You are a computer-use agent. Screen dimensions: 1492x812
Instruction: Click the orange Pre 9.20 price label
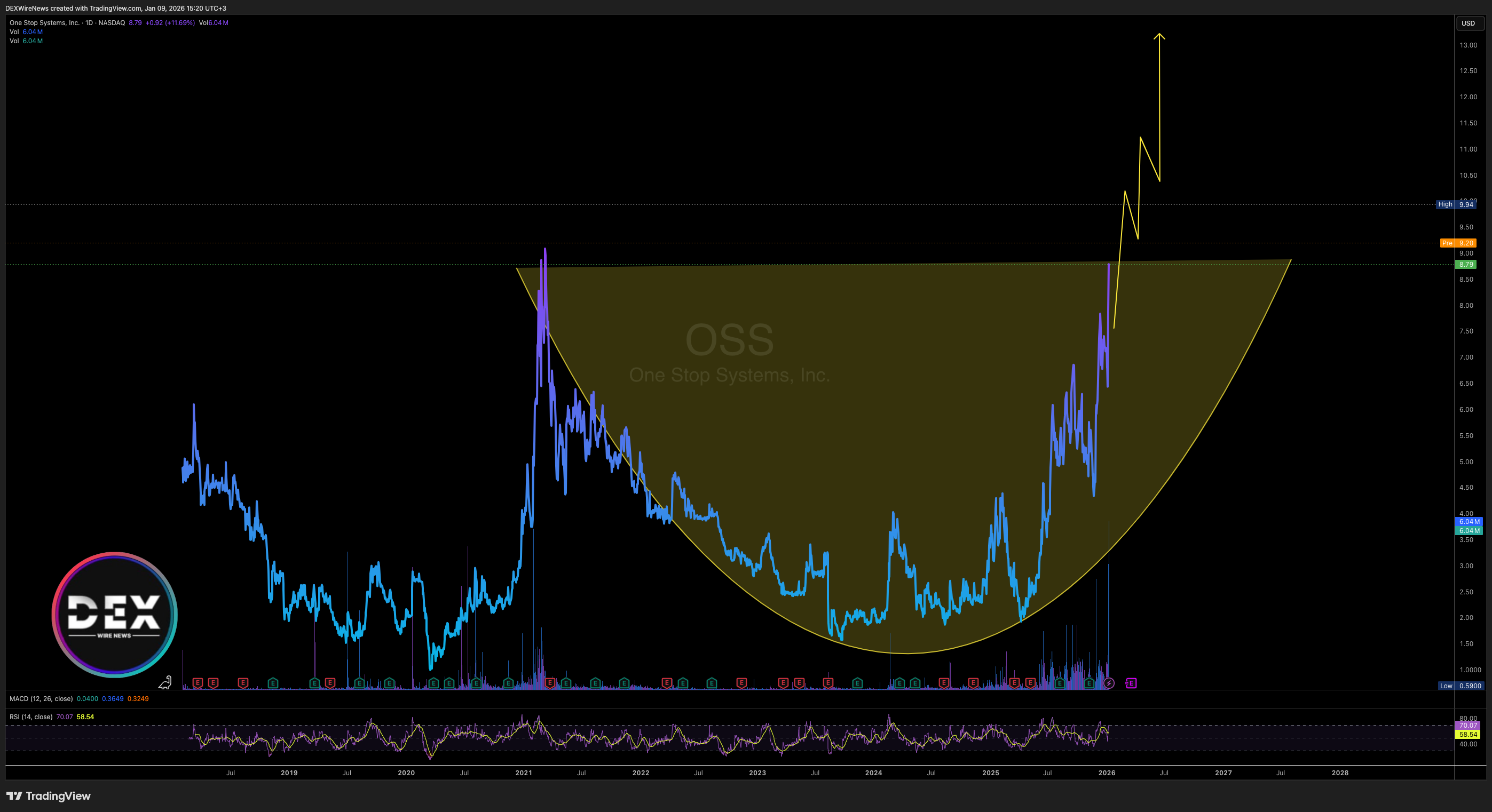coord(1458,243)
